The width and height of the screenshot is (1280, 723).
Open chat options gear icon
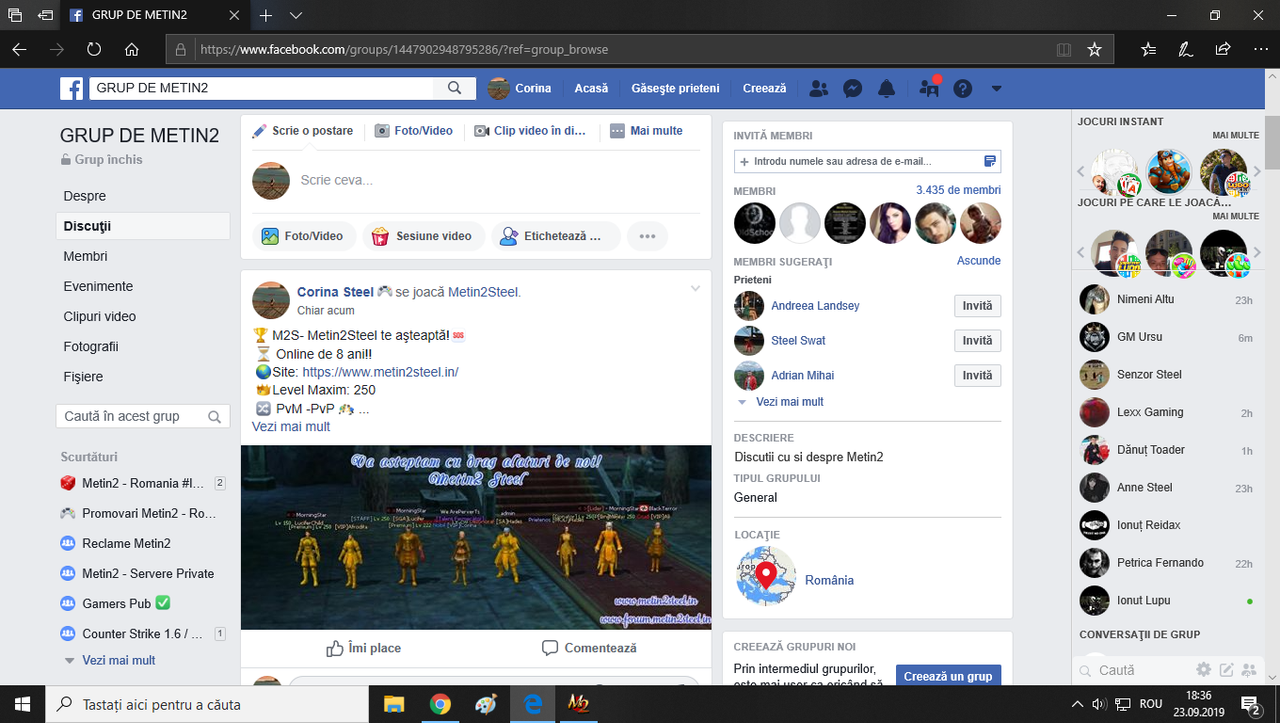click(1204, 669)
